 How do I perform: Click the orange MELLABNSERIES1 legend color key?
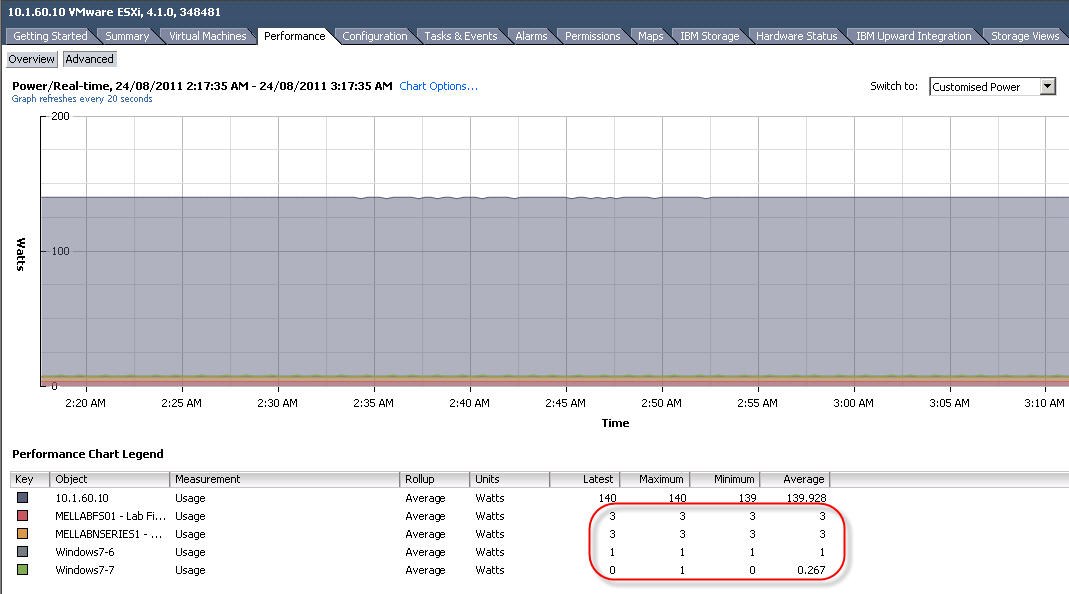click(23, 534)
